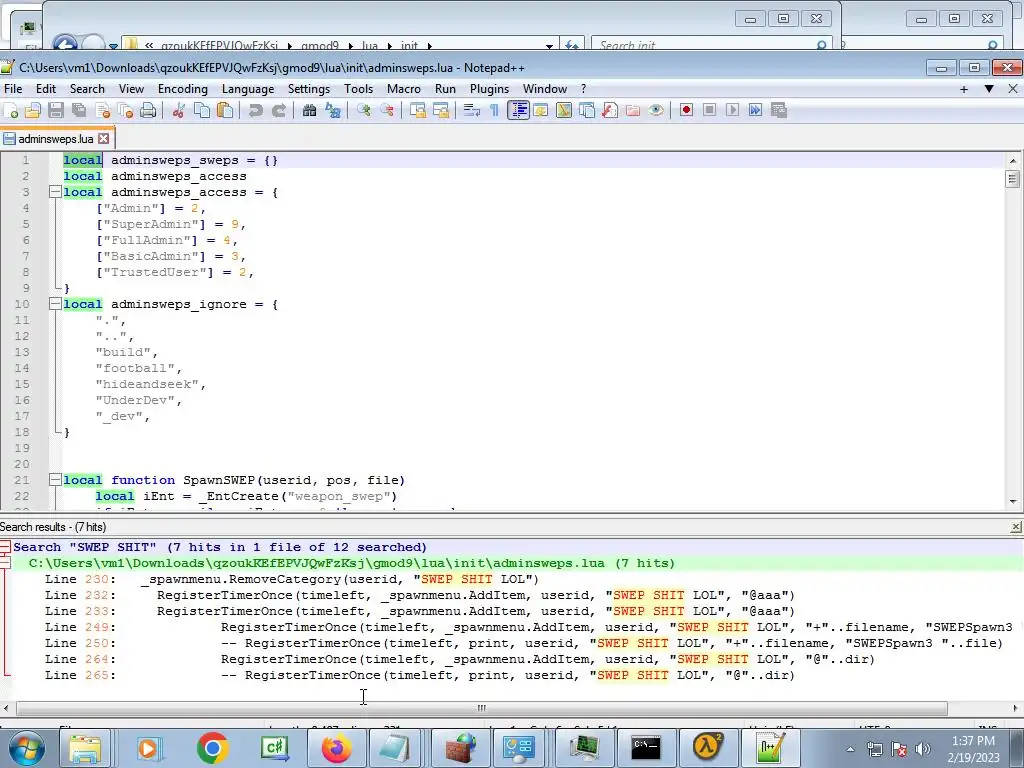Click the Close document toolbar icon
The height and width of the screenshot is (768, 1024).
coord(103,110)
